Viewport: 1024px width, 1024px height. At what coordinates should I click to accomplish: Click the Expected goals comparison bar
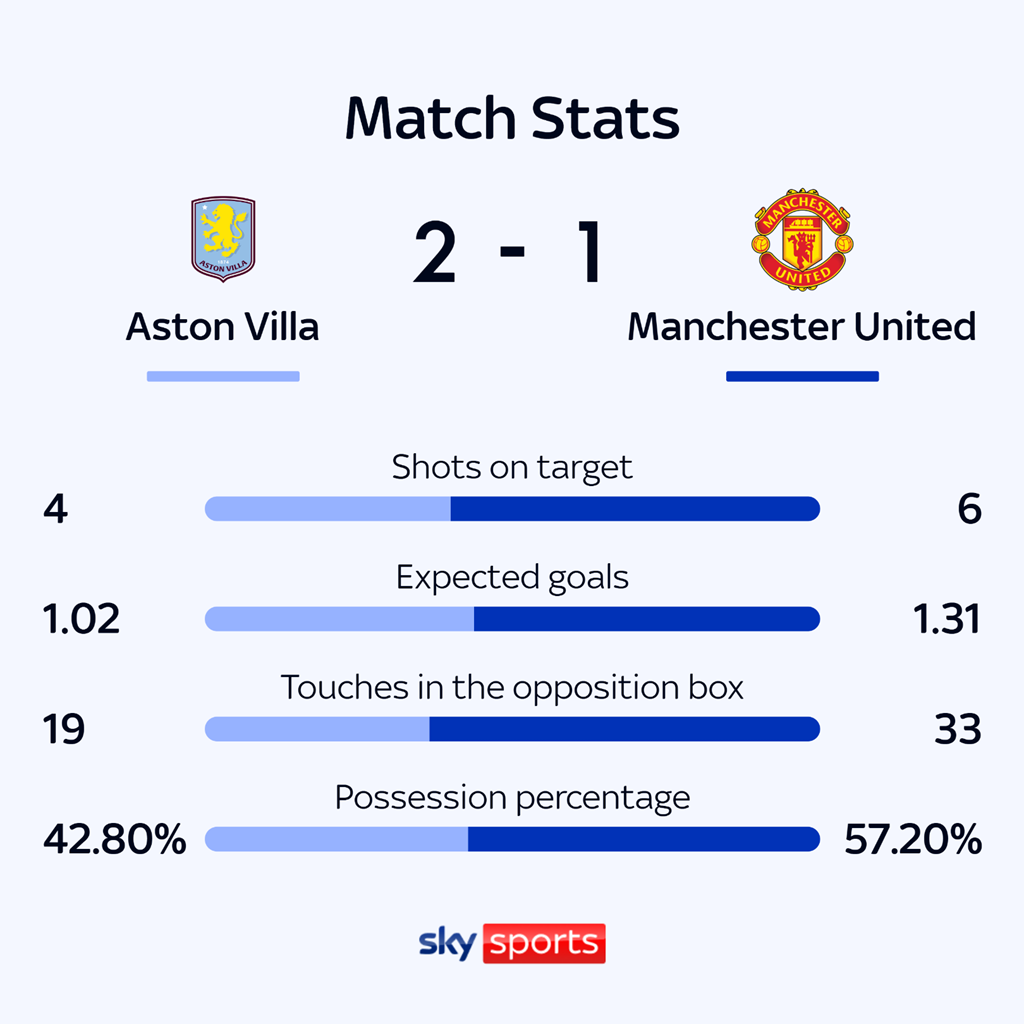512,619
